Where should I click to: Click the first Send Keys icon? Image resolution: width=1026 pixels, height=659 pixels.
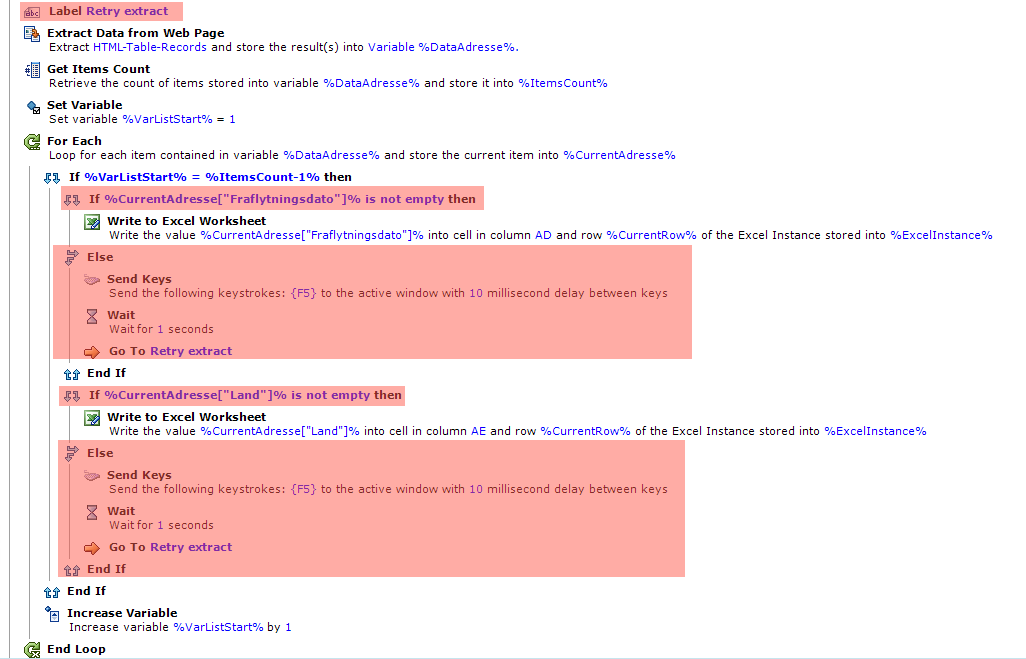pos(92,280)
